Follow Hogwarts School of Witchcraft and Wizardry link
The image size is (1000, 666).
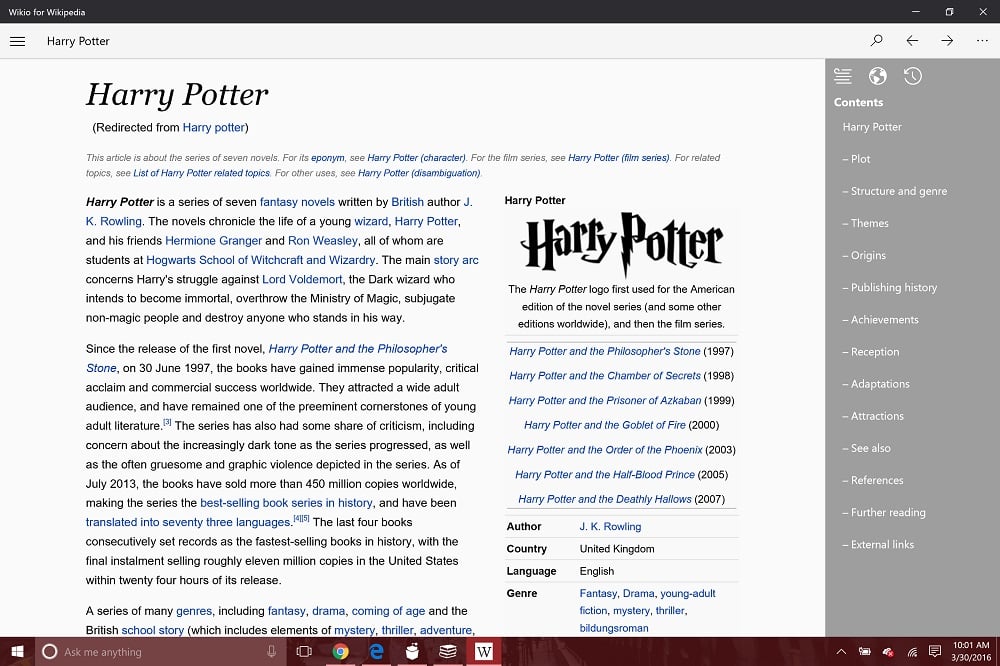260,260
